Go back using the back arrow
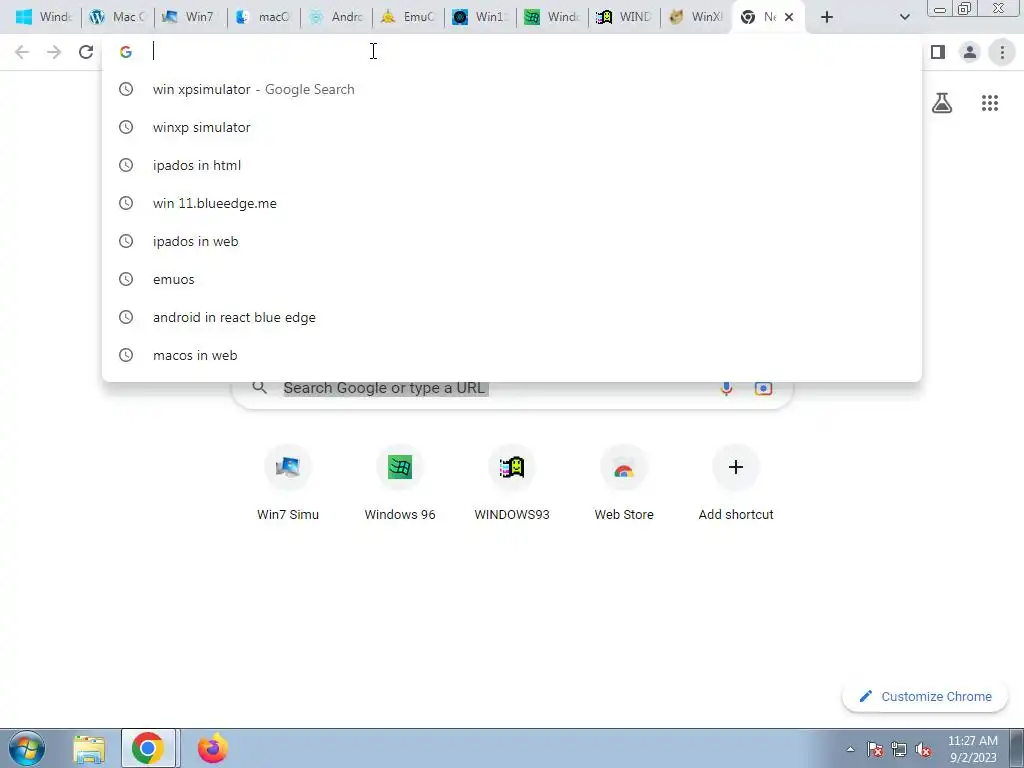The height and width of the screenshot is (768, 1024). (22, 52)
